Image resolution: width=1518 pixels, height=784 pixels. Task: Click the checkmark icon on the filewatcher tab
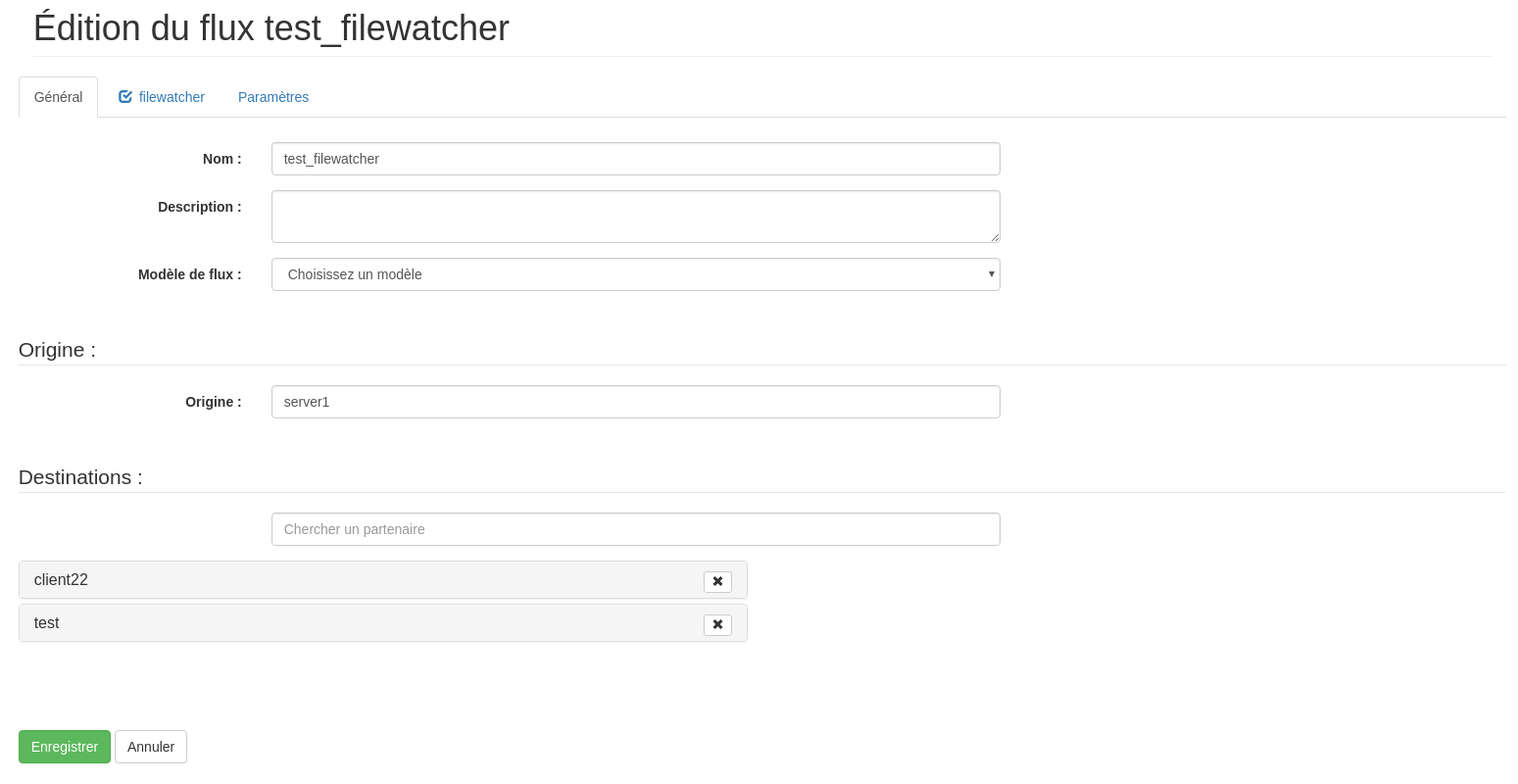tap(125, 97)
